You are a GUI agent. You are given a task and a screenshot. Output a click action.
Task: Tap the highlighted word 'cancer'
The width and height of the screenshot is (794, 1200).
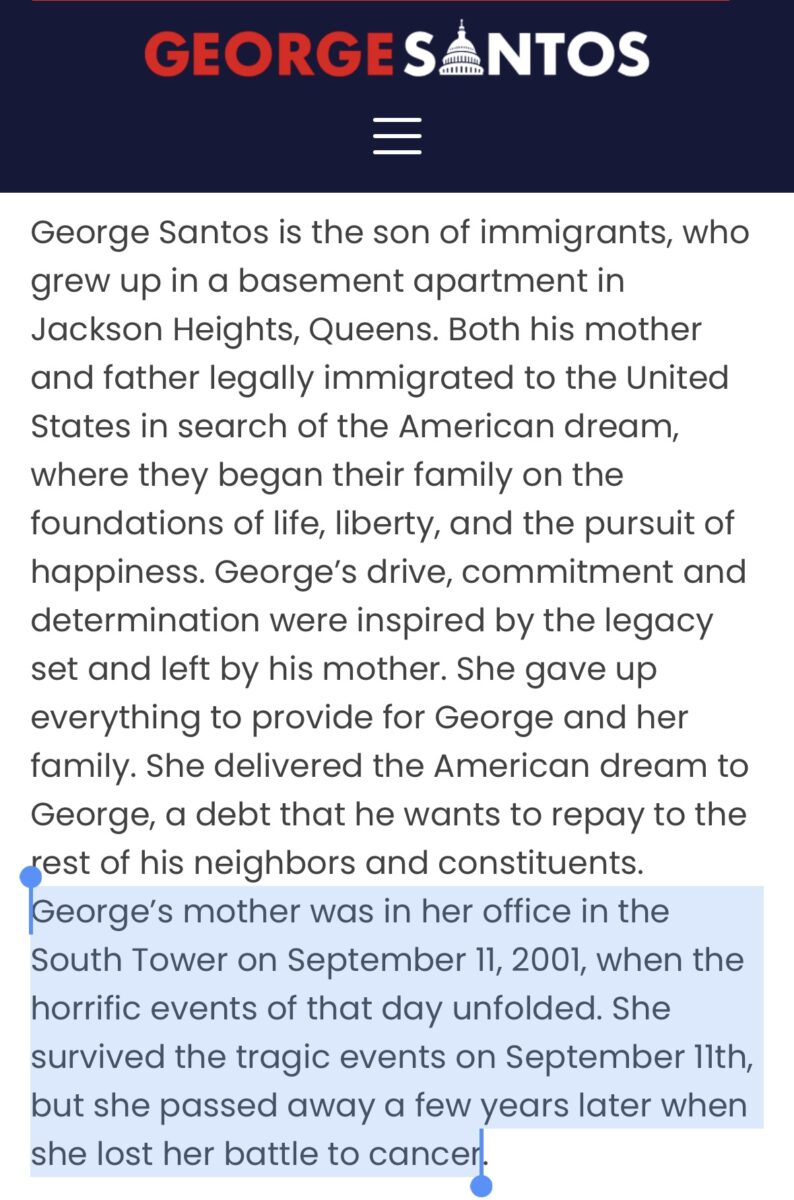point(426,1154)
